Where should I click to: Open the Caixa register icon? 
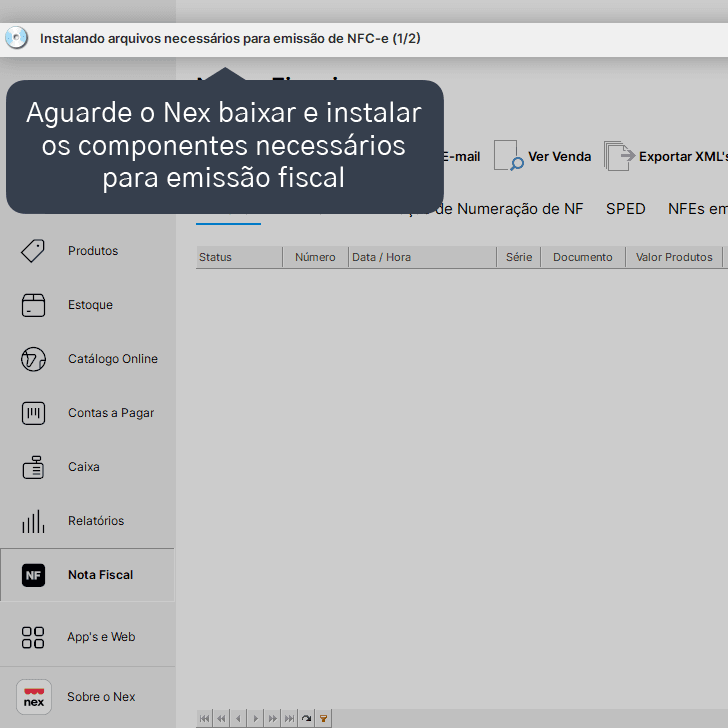(33, 467)
